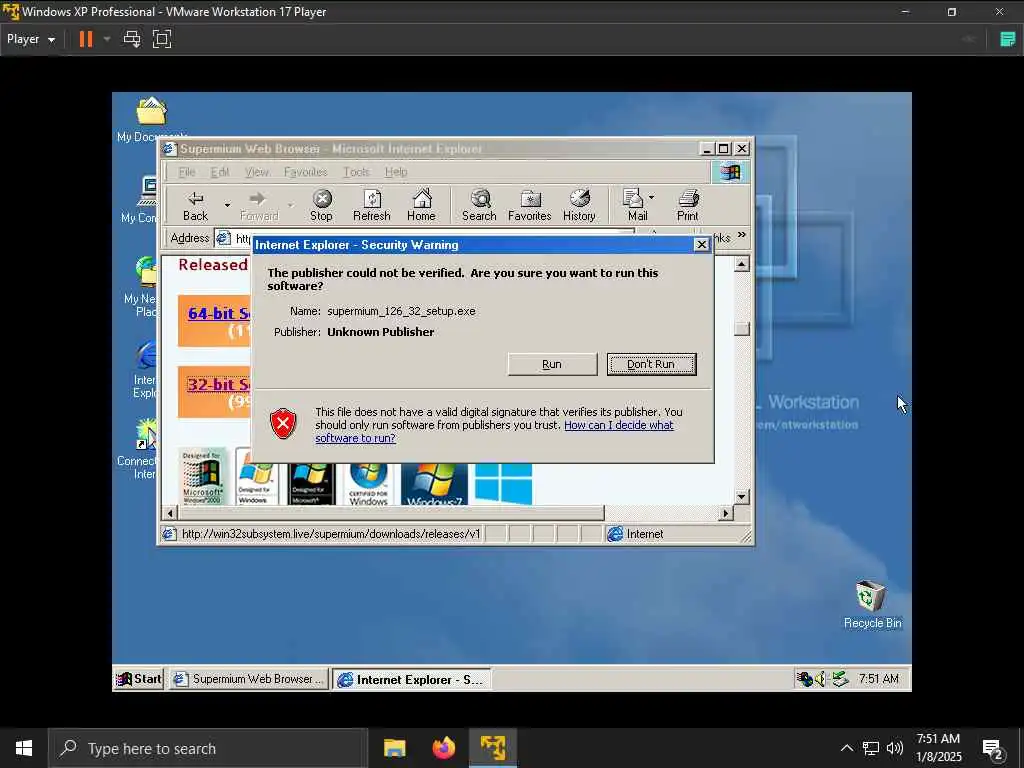Click the Print toolbar icon
1024x768 pixels.
point(688,205)
